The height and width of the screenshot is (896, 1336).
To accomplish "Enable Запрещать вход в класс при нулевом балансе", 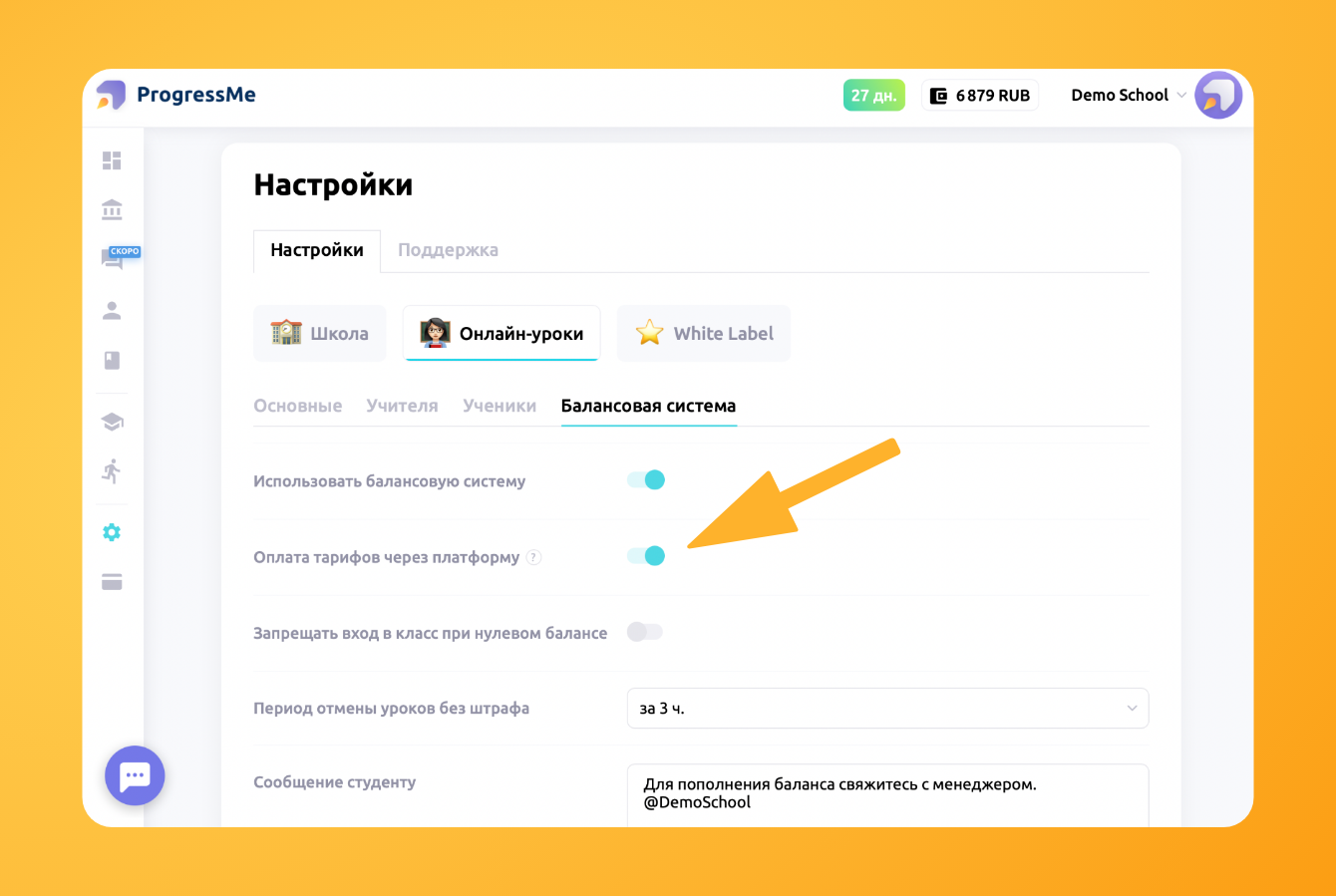I will 644,632.
